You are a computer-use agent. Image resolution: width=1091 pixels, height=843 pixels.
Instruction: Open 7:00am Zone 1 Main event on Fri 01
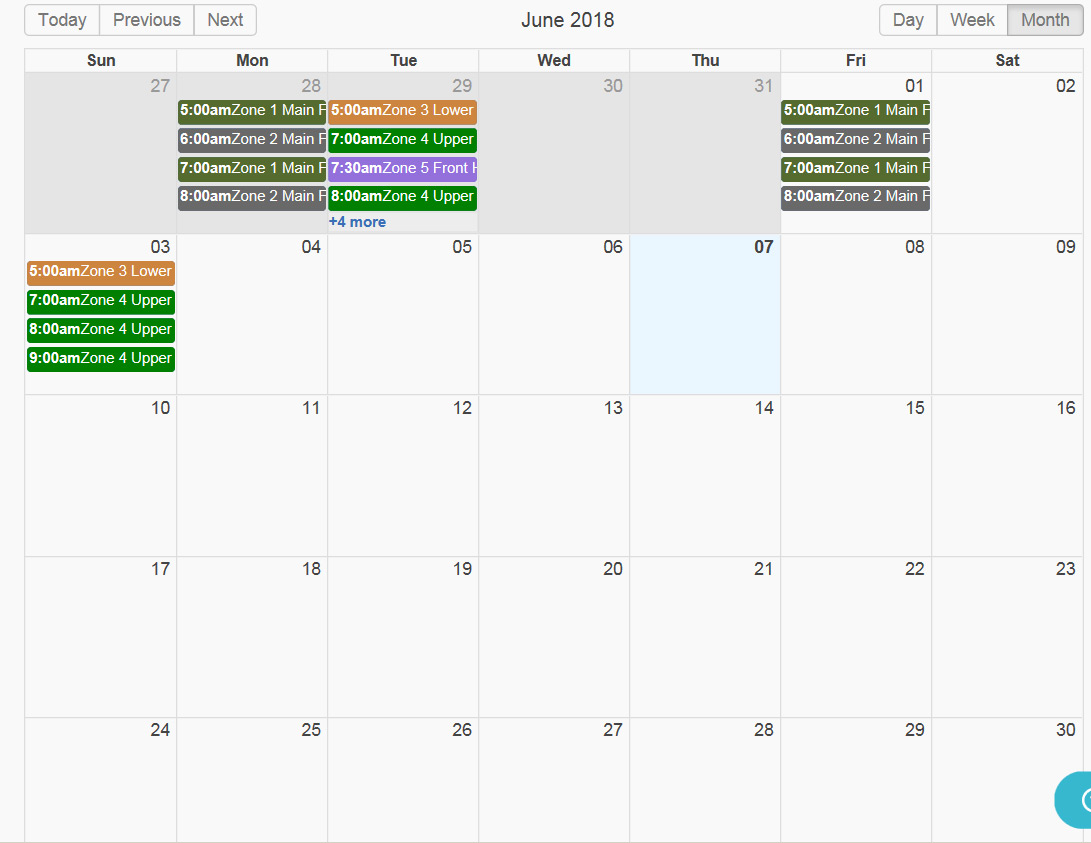point(856,169)
